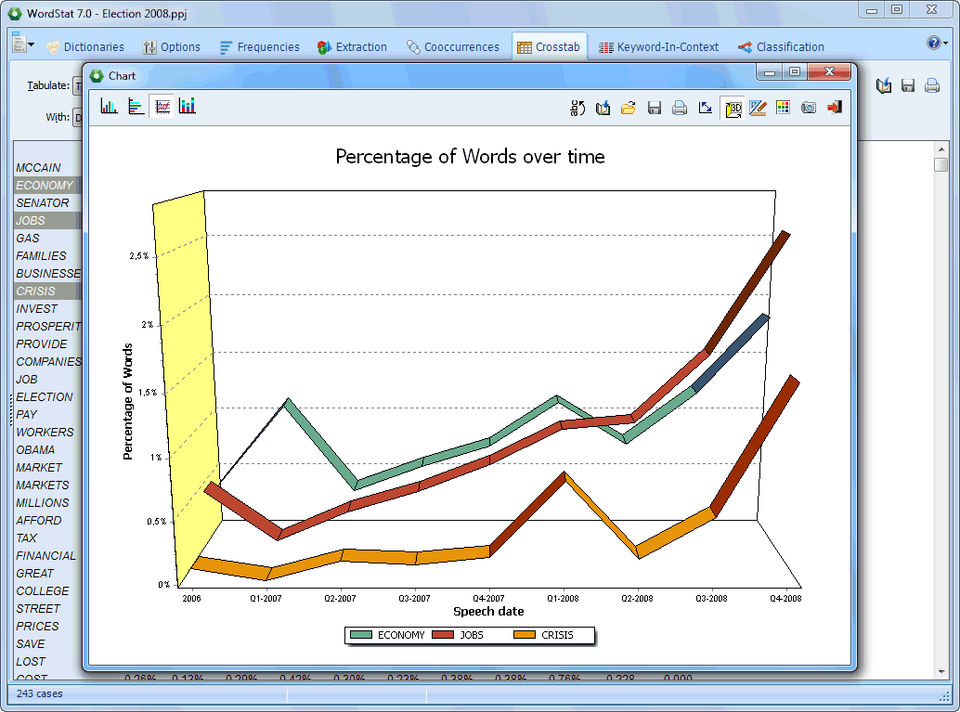The width and height of the screenshot is (960, 712).
Task: Select SENATOR in the keyword list
Action: pyautogui.click(x=48, y=203)
